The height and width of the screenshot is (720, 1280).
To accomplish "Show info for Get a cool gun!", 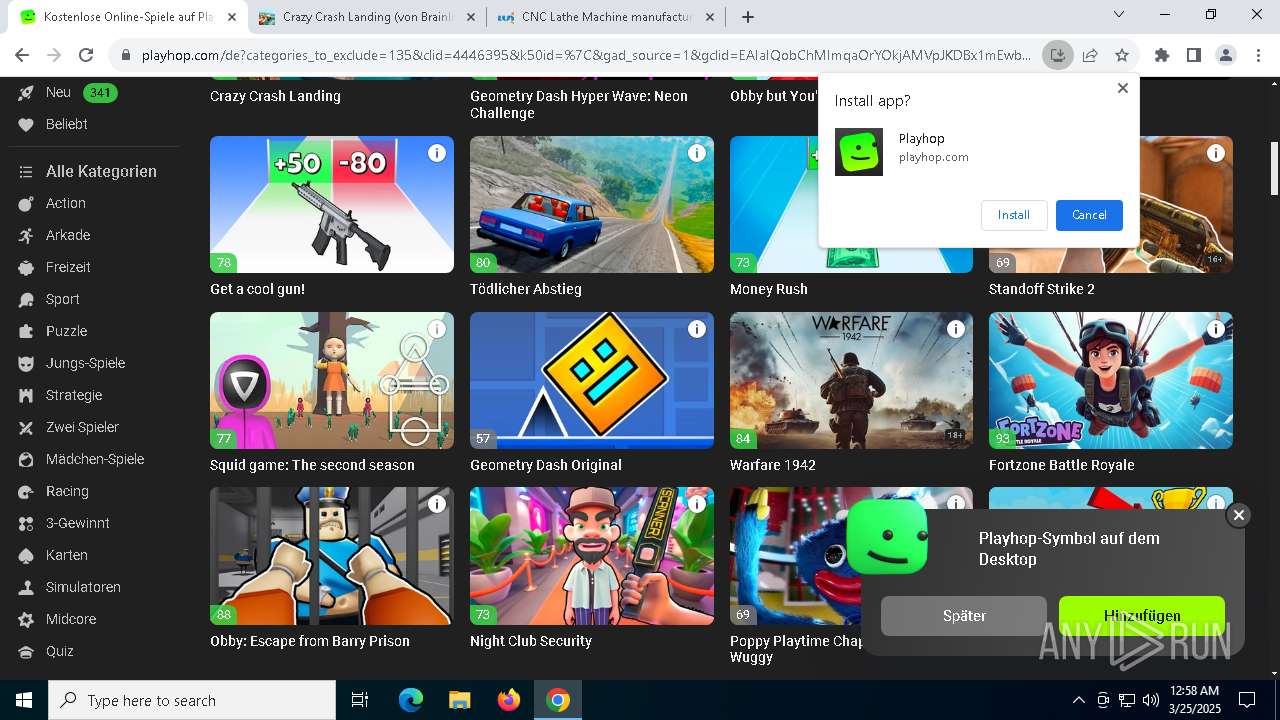I will [x=437, y=153].
